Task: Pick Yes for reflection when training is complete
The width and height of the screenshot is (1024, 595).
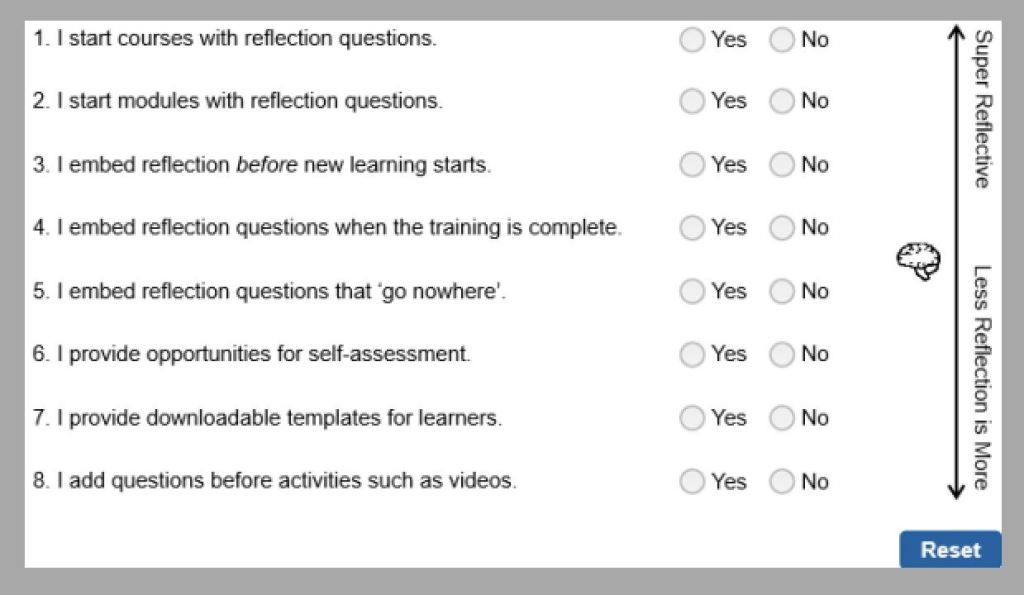Action: pos(692,228)
